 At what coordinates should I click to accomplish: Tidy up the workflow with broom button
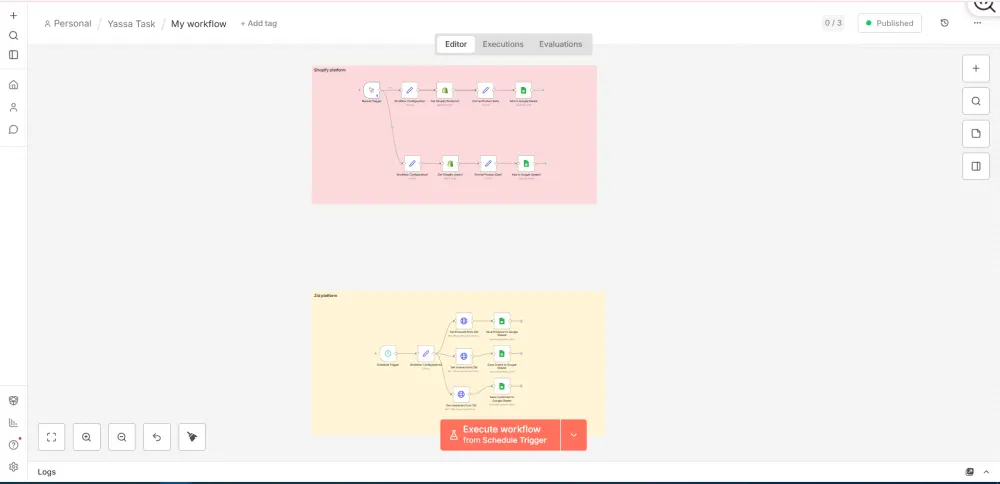point(192,437)
